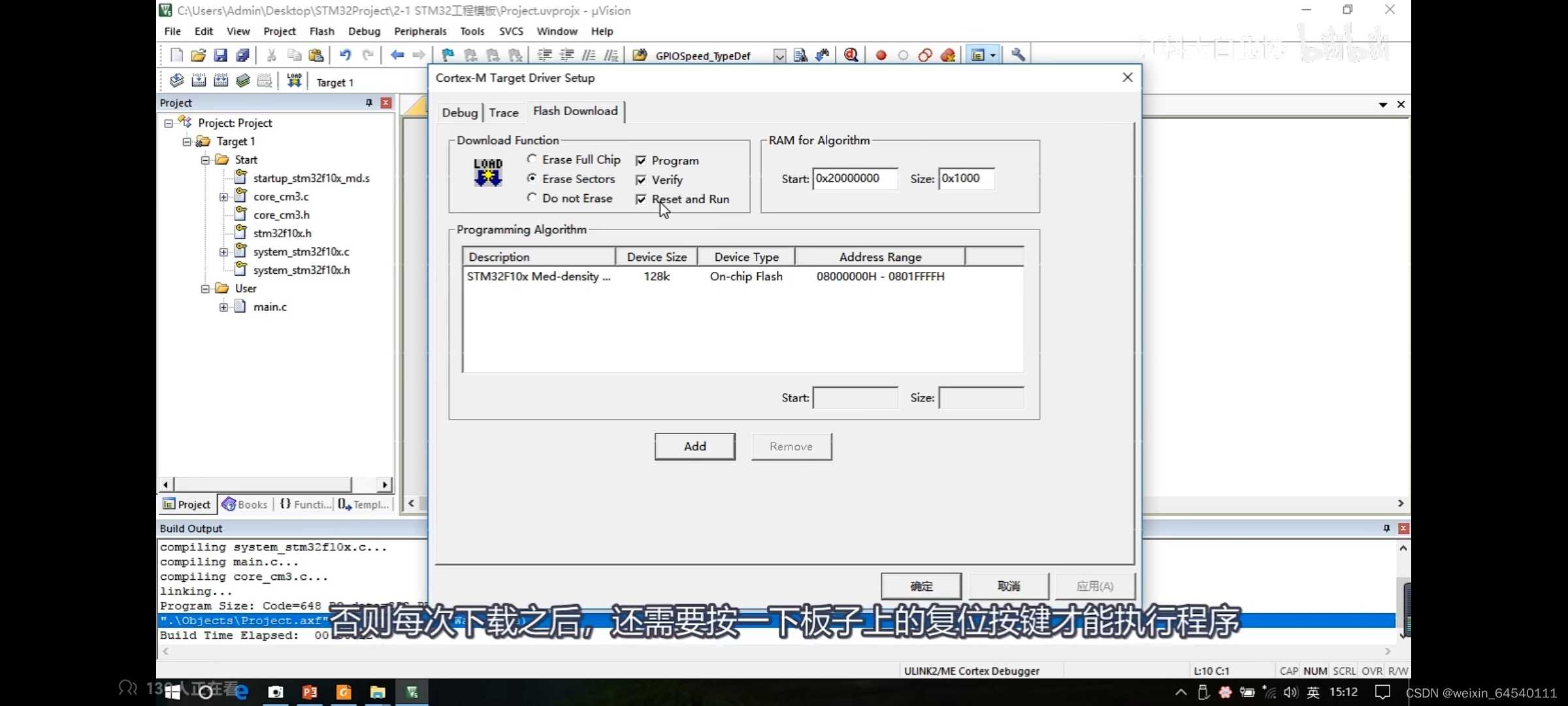Open the PowerPoint taskbar icon
The image size is (1568, 706).
point(310,692)
